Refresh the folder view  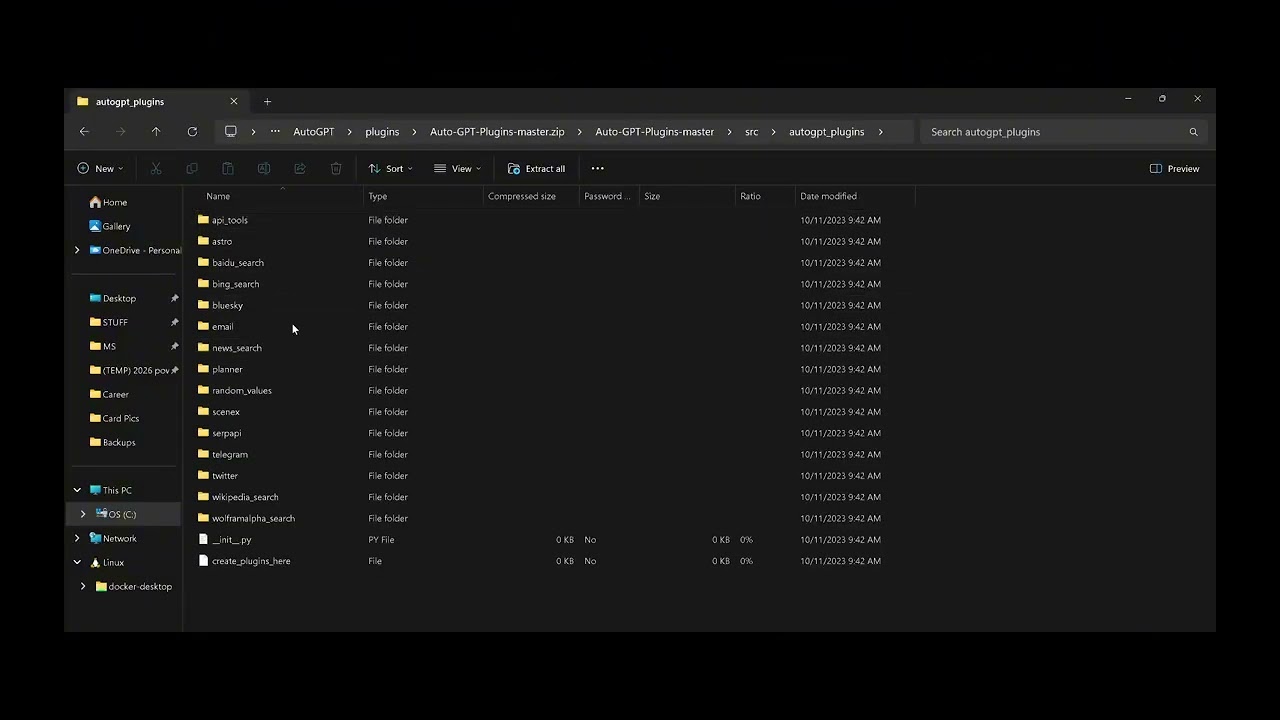pyautogui.click(x=192, y=132)
